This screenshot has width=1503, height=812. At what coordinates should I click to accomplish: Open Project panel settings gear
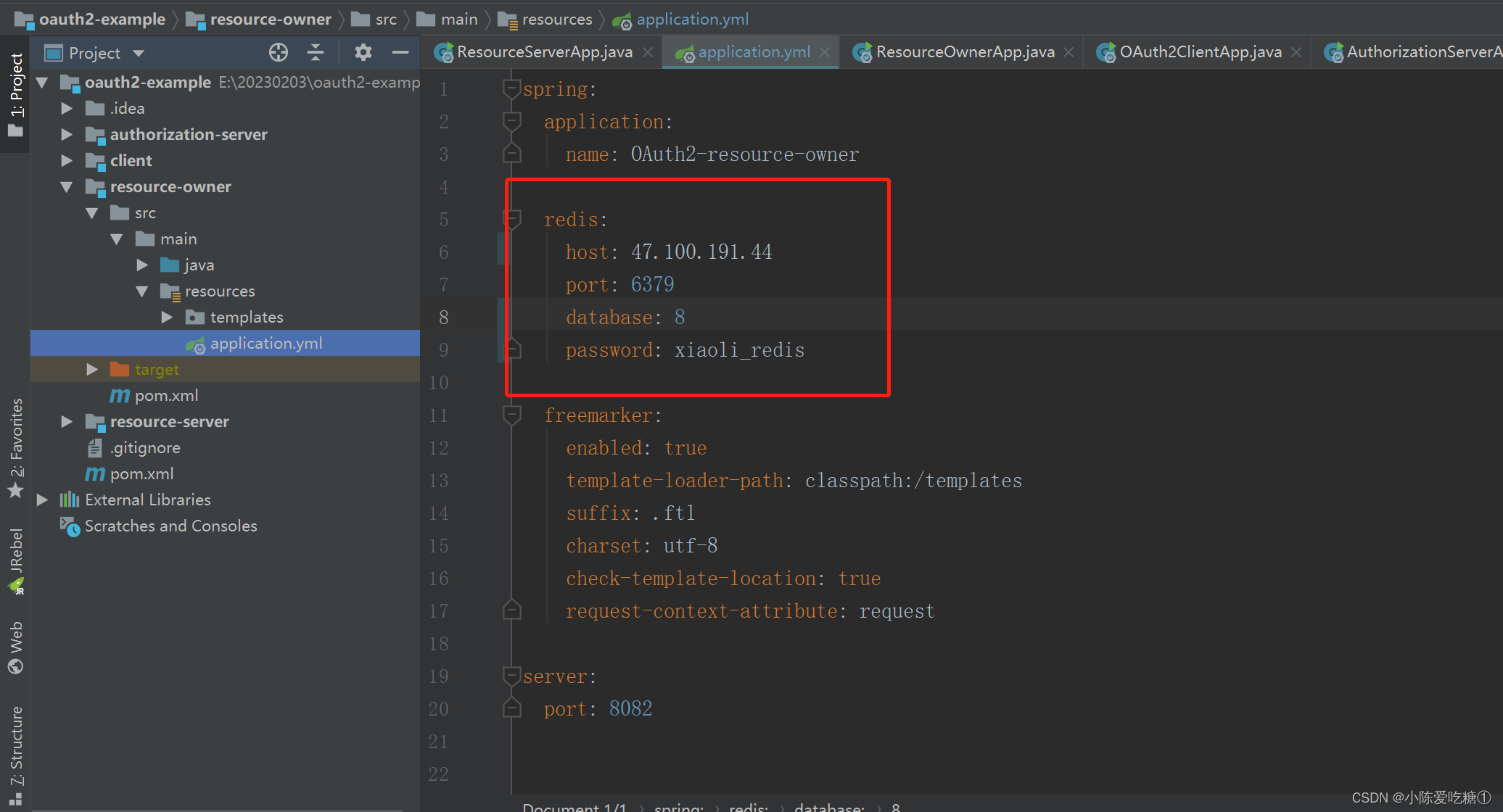pos(363,52)
